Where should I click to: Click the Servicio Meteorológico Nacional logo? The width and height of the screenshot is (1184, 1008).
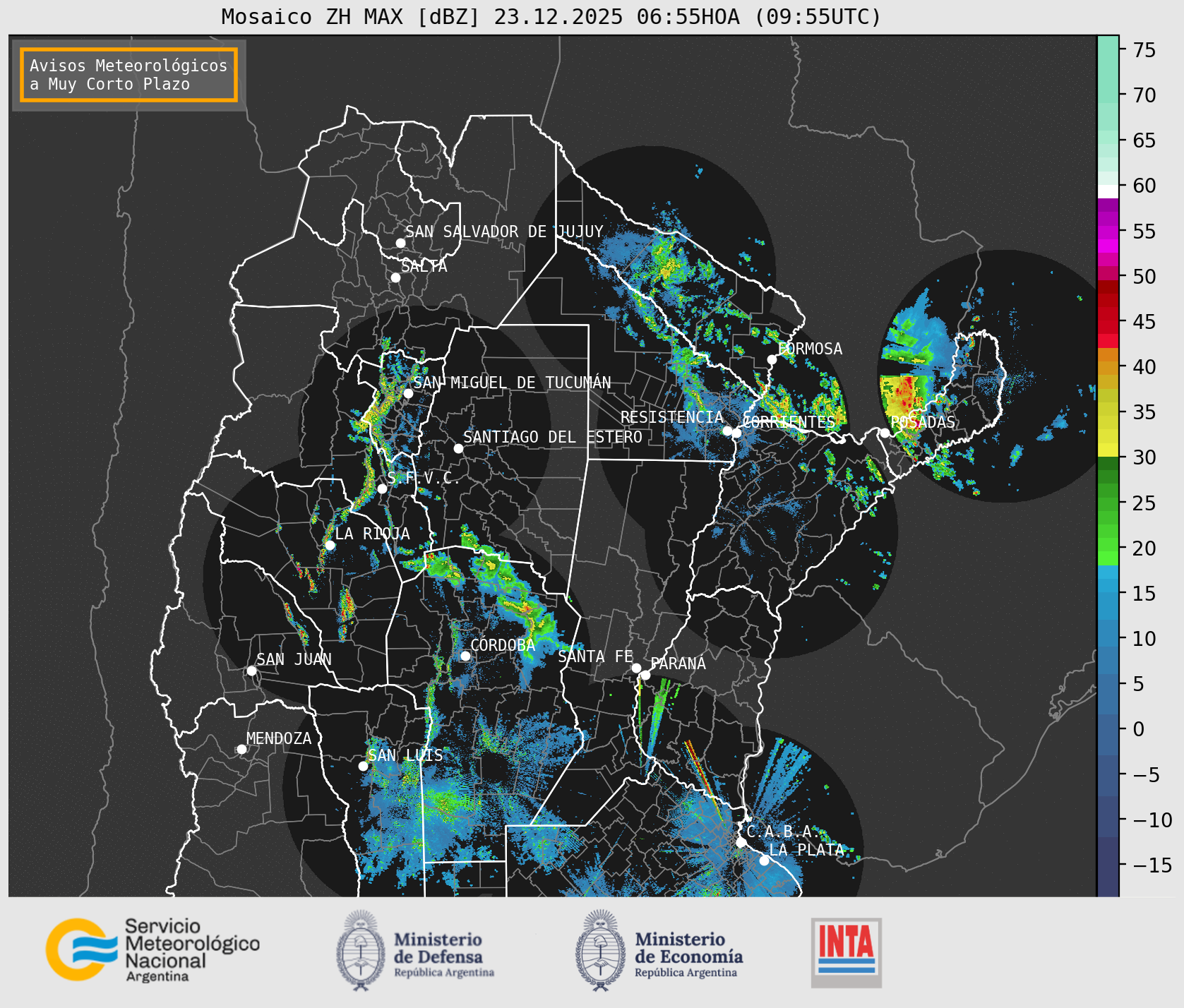153,949
